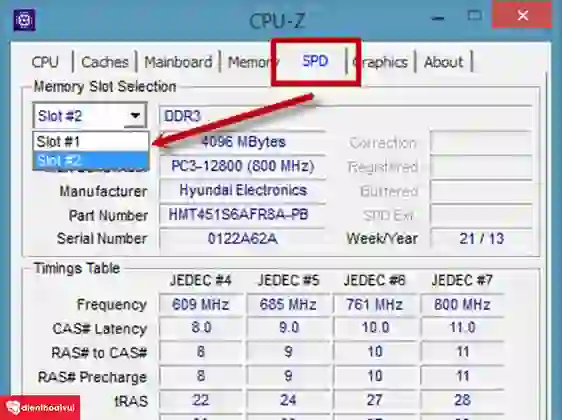The width and height of the screenshot is (562, 420).
Task: Click the JEDEC #4 column header
Action: 201,280
